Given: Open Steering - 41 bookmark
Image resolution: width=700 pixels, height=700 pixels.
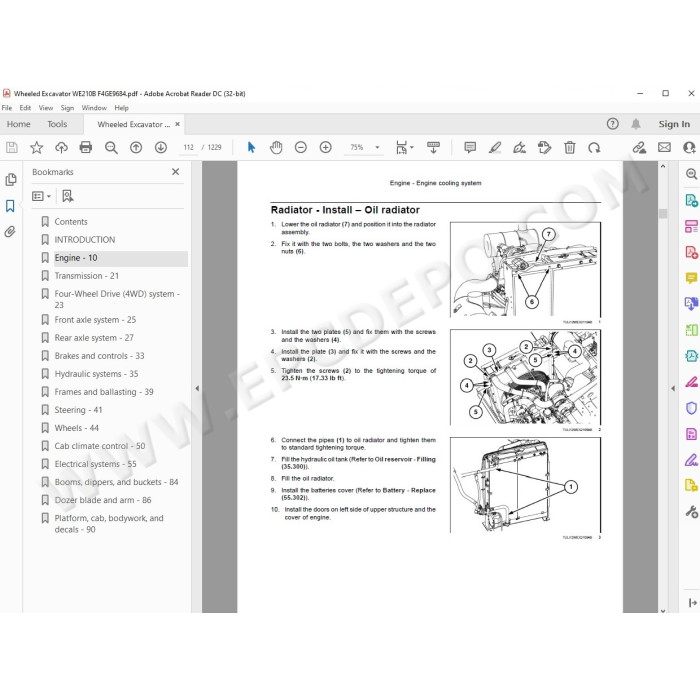Looking at the screenshot, I should pos(78,410).
